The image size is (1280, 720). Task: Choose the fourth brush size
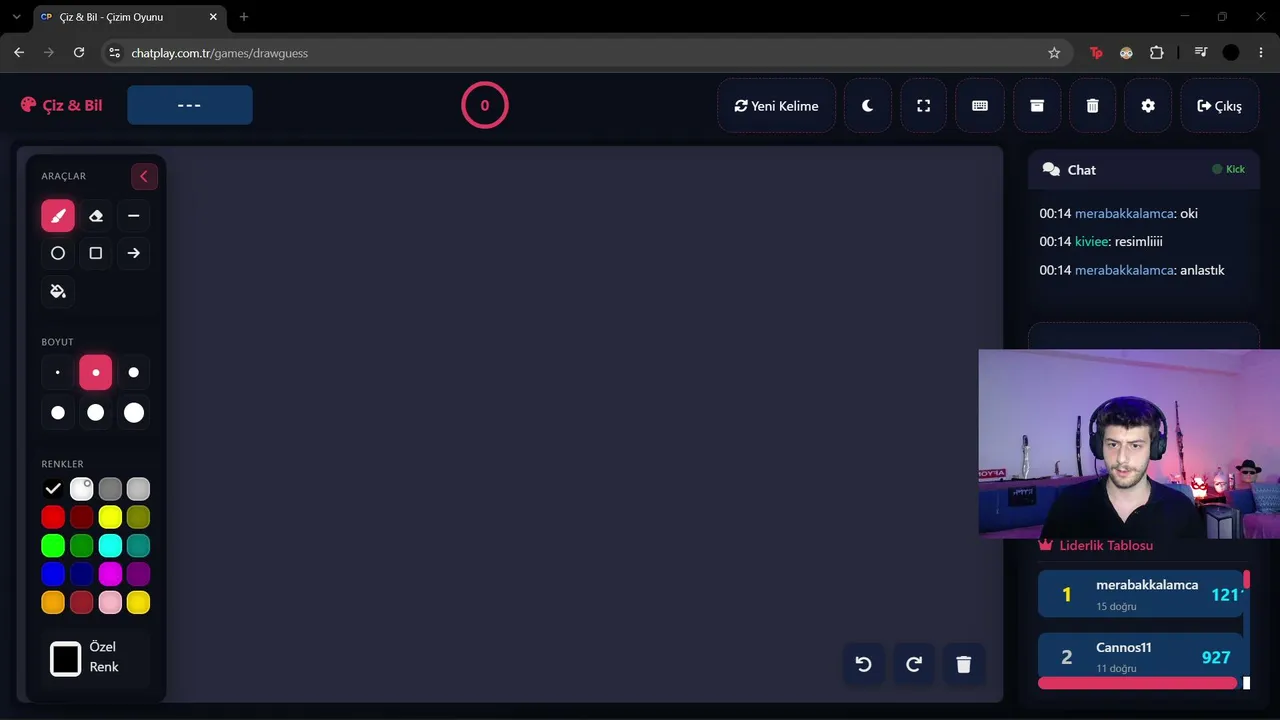tap(58, 412)
